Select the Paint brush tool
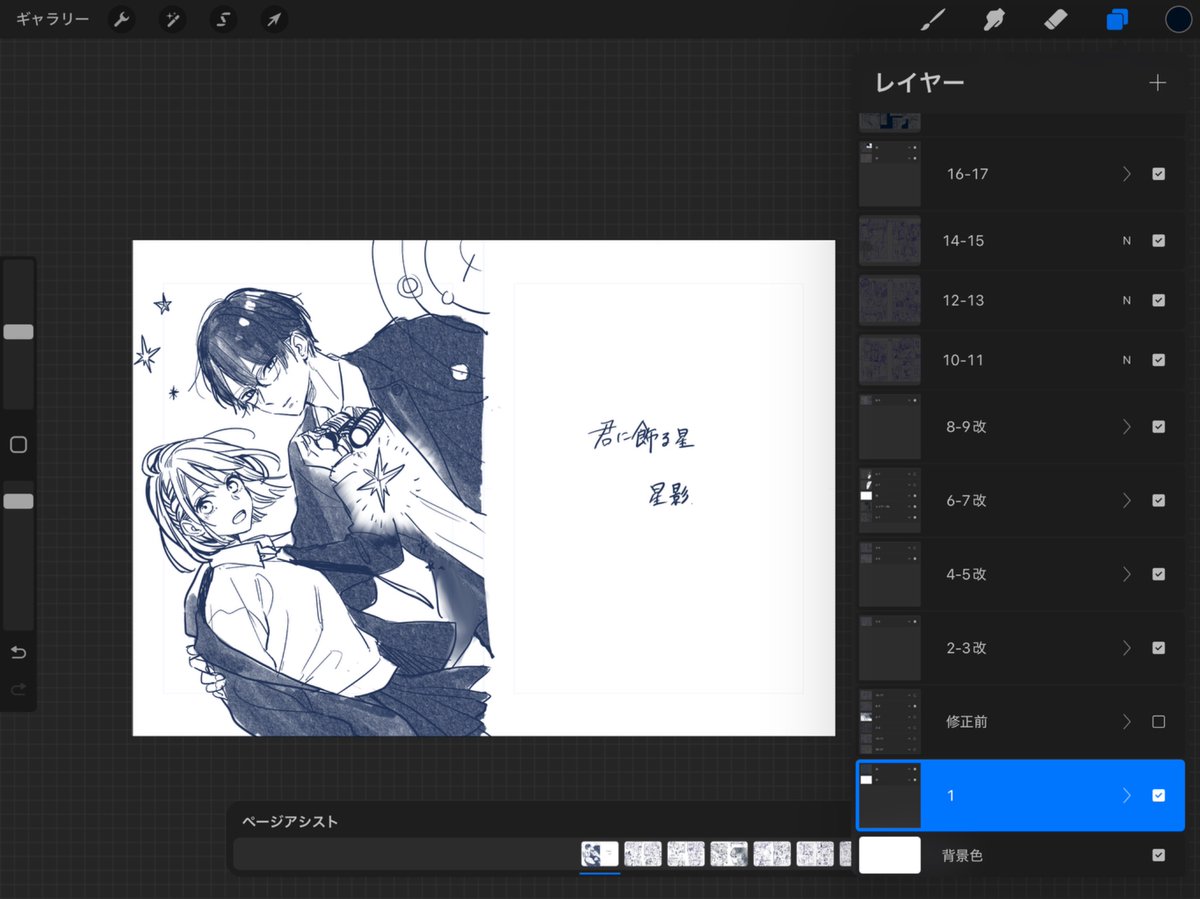This screenshot has width=1200, height=899. (932, 19)
